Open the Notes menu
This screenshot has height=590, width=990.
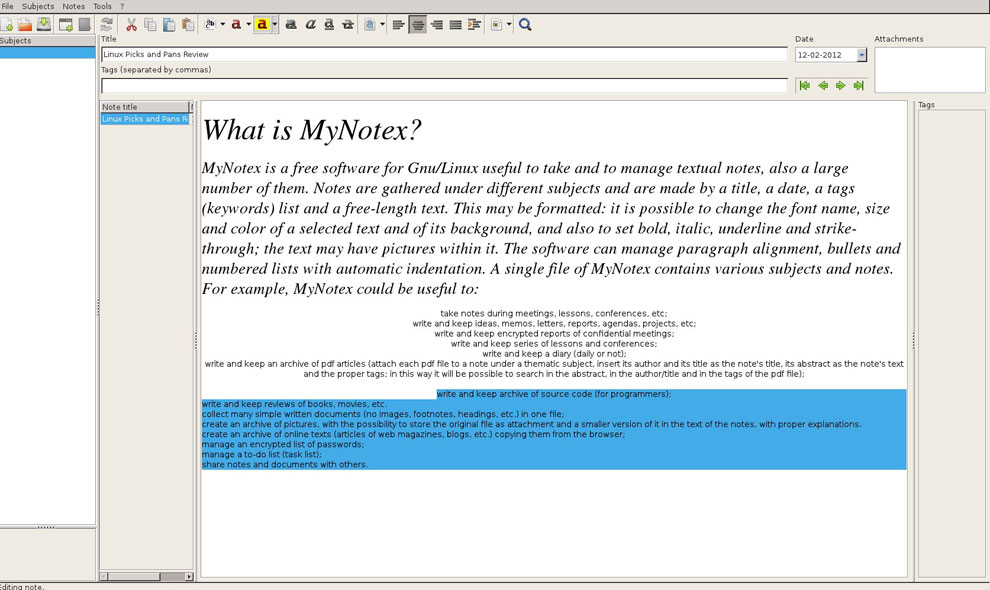(x=73, y=6)
